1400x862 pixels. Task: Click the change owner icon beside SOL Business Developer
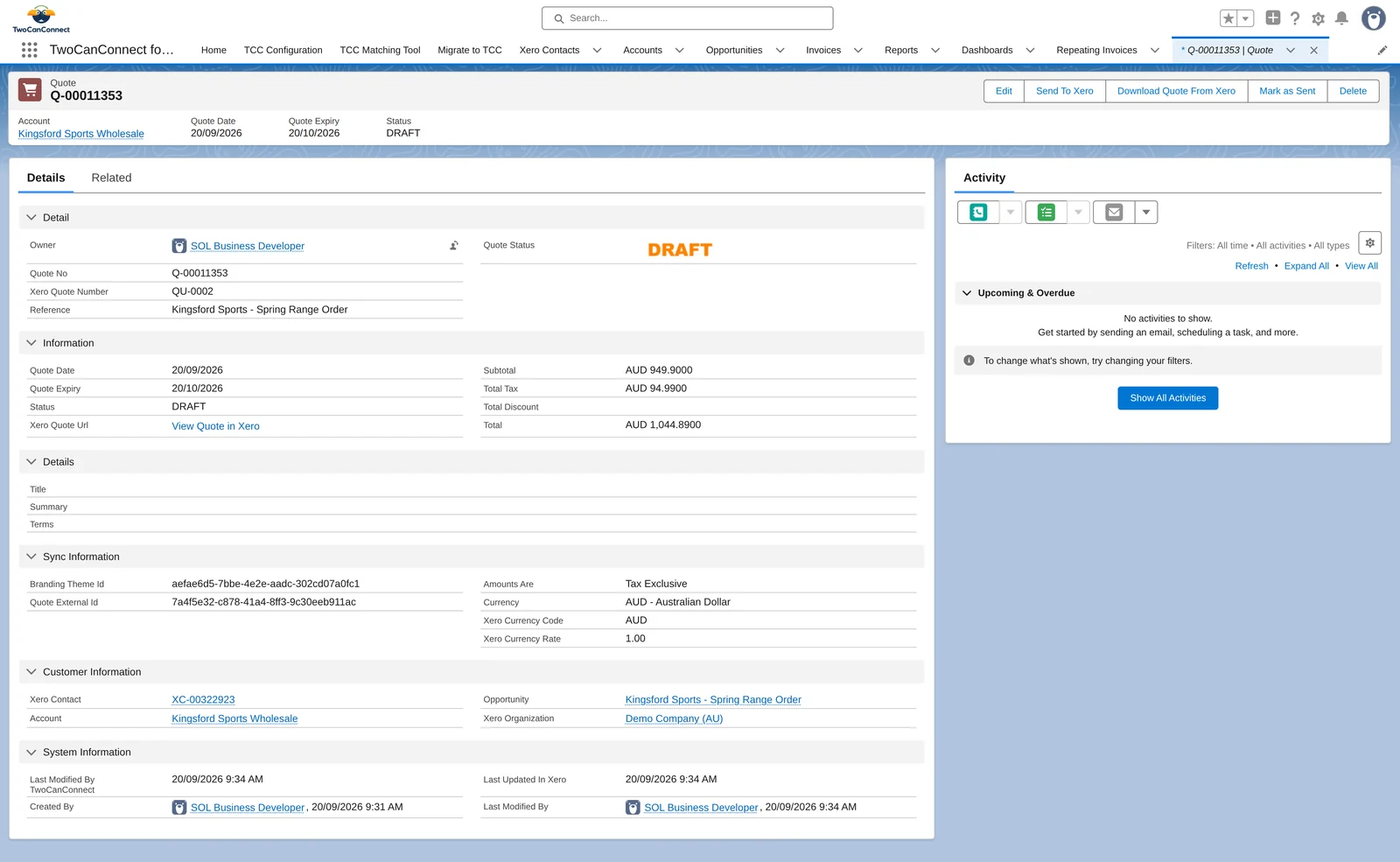(454, 246)
